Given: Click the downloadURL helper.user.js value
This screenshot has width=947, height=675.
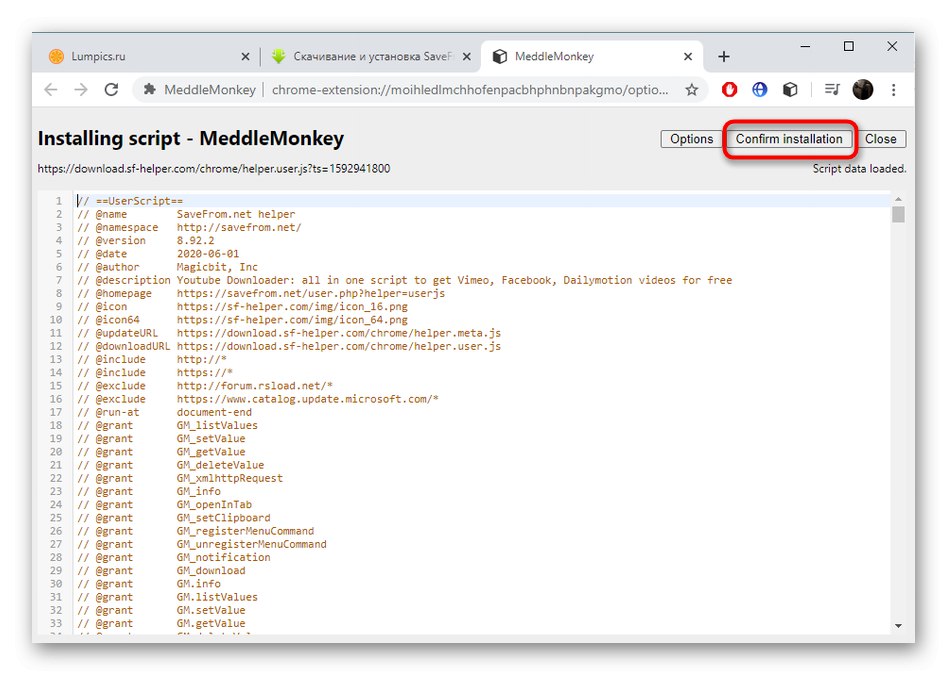Looking at the screenshot, I should tap(338, 347).
